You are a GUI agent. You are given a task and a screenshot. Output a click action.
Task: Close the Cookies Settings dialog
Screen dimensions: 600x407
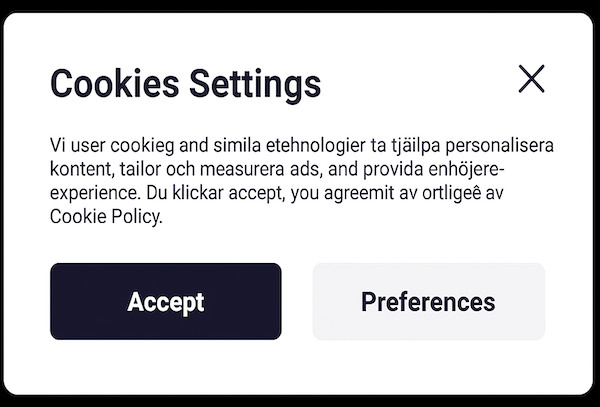531,79
